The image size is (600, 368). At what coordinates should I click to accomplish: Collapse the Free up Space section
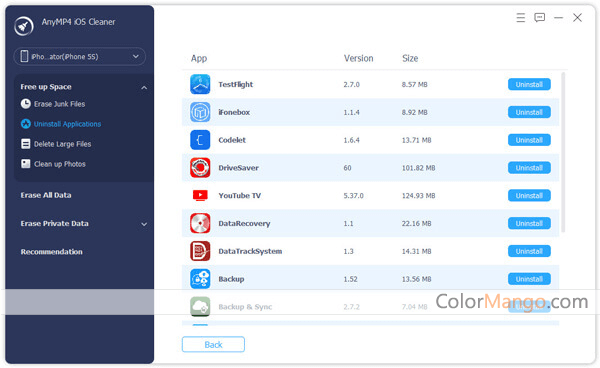coord(144,88)
